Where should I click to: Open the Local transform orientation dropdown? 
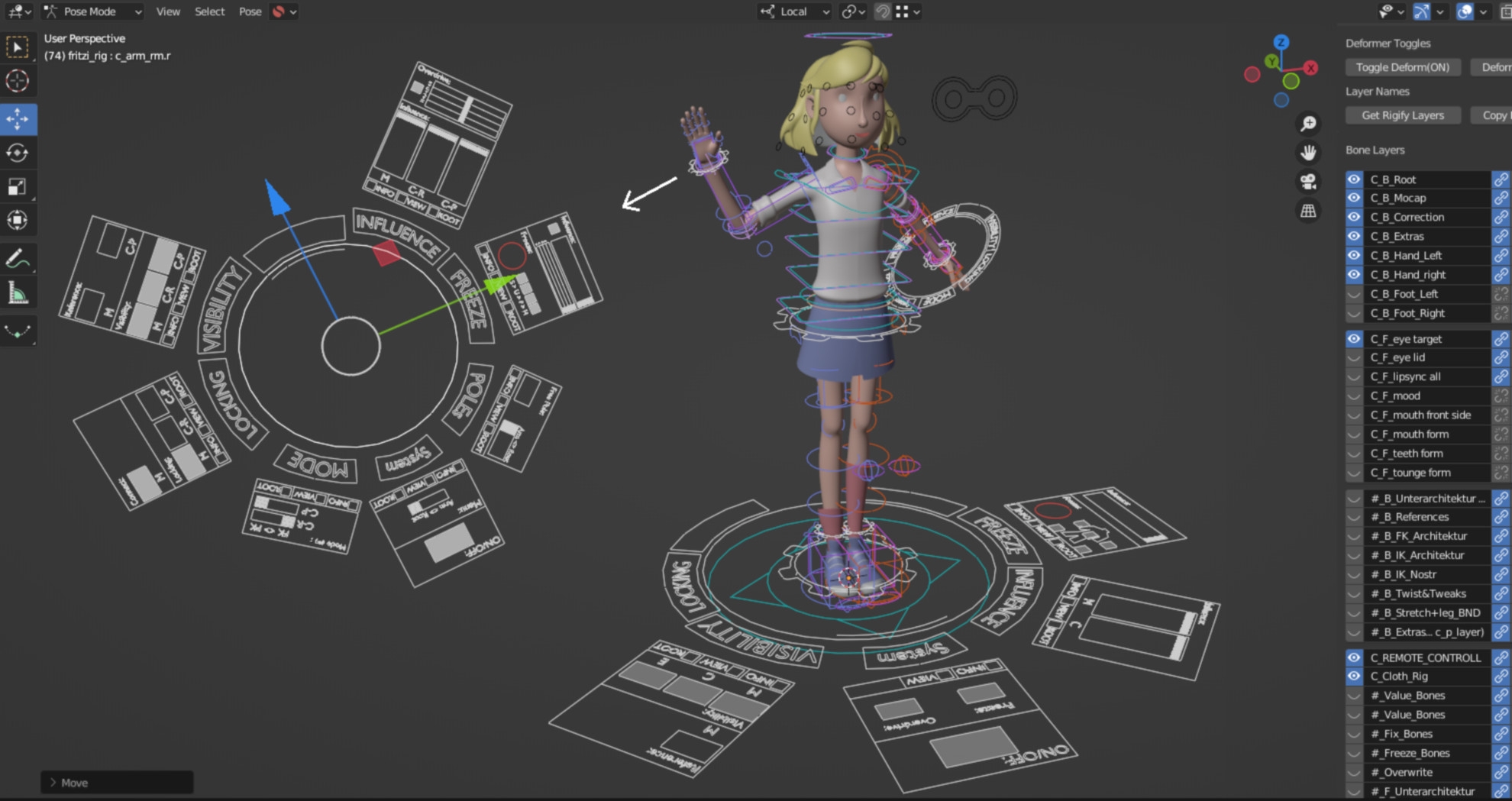(796, 11)
